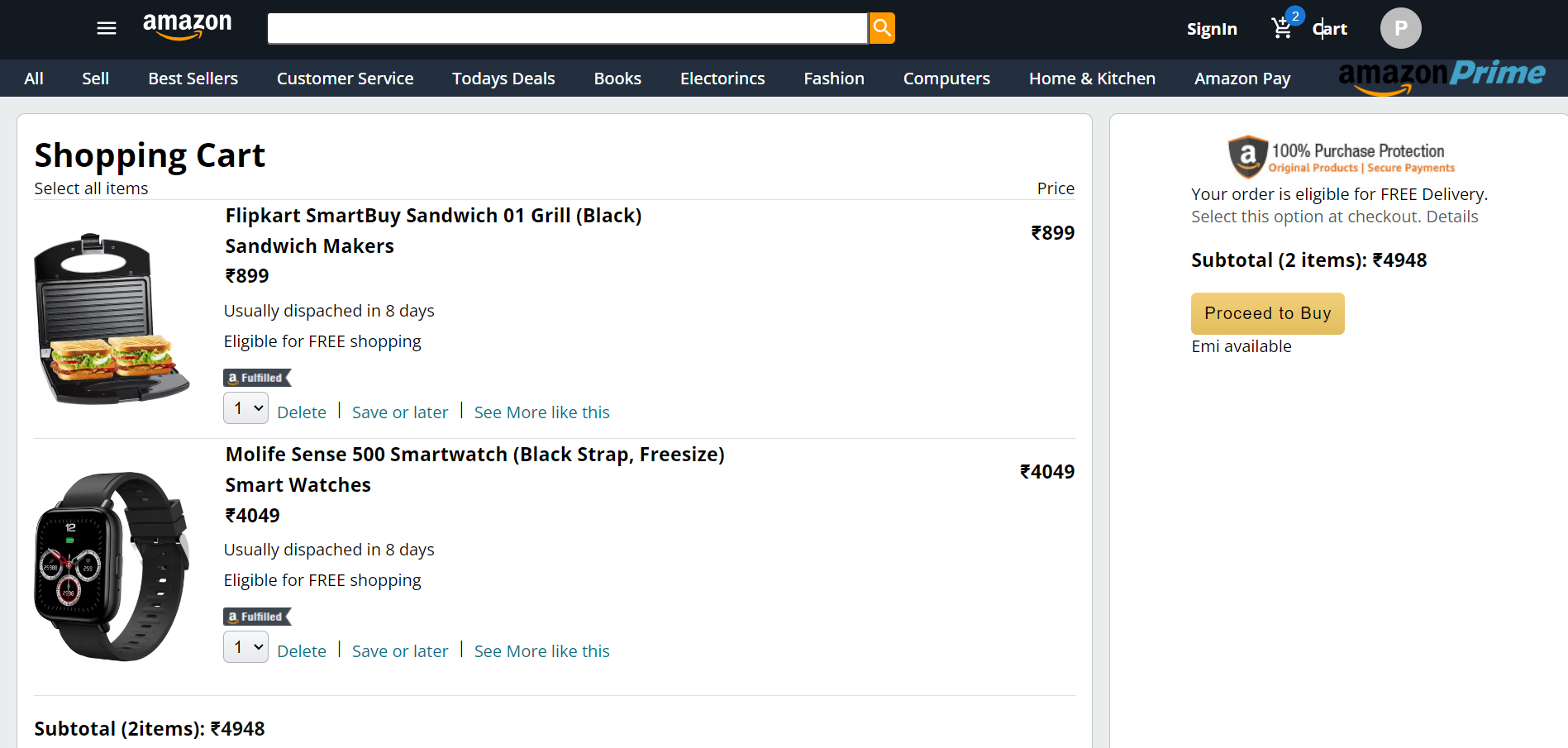Click the Fulfilled badge on the sandwich maker
Image resolution: width=1568 pixels, height=748 pixels.
tap(256, 377)
